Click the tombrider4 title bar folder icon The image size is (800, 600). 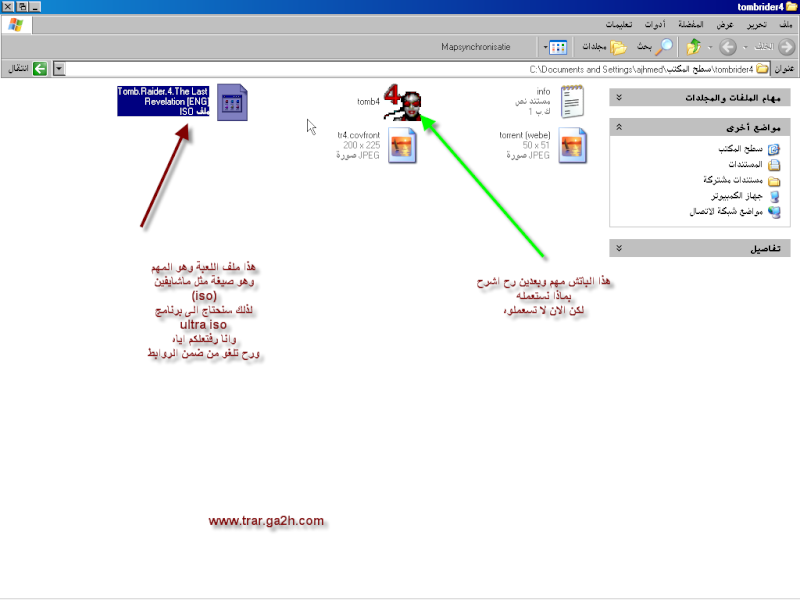(792, 7)
